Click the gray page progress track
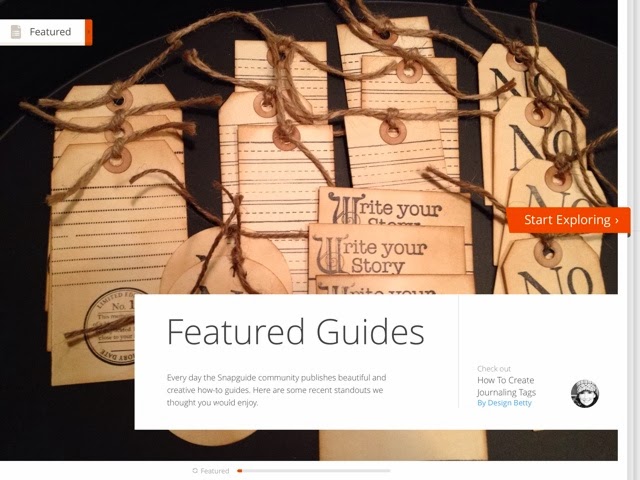Screen dimensions: 640x480 314,471
